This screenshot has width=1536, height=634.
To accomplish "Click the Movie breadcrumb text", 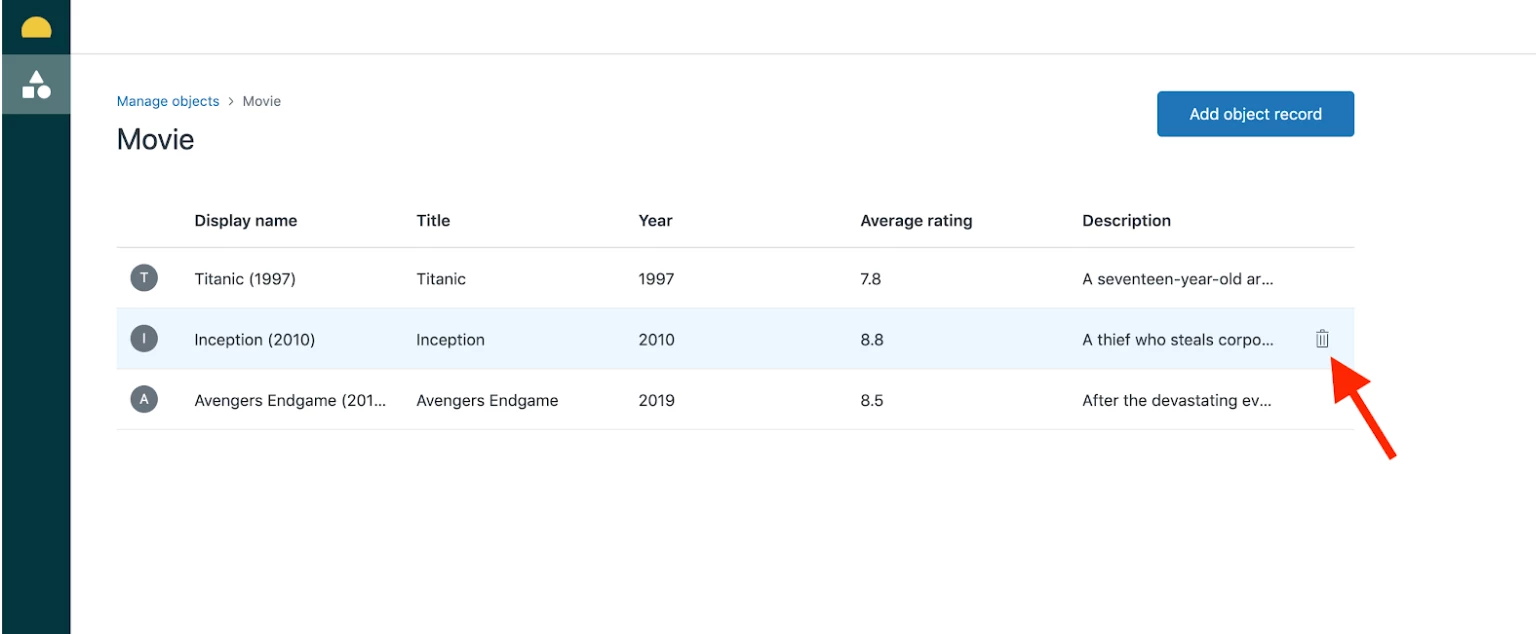I will (262, 101).
